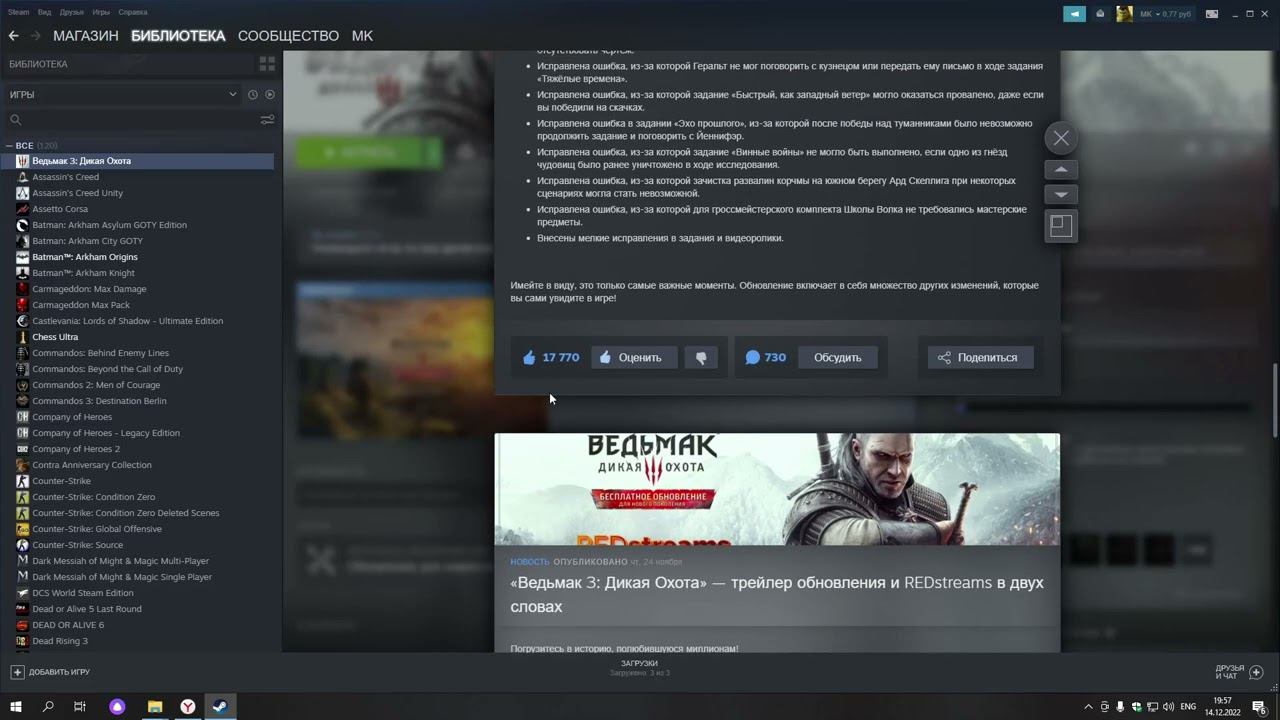Viewport: 1280px width, 720px height.
Task: Switch Steam to Big Picture mode icon
Action: click(1212, 14)
